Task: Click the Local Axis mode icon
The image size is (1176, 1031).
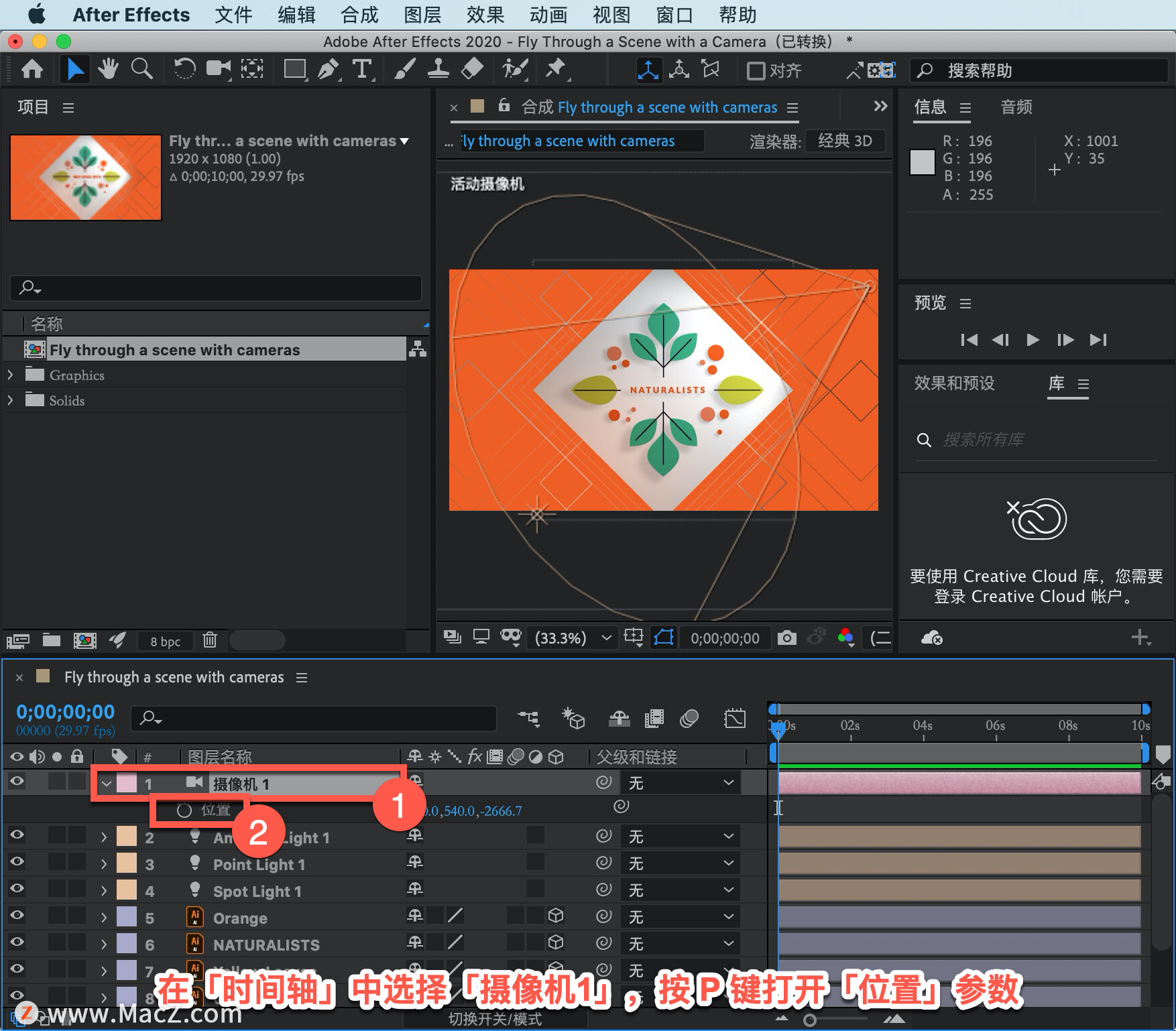Action: coord(648,70)
